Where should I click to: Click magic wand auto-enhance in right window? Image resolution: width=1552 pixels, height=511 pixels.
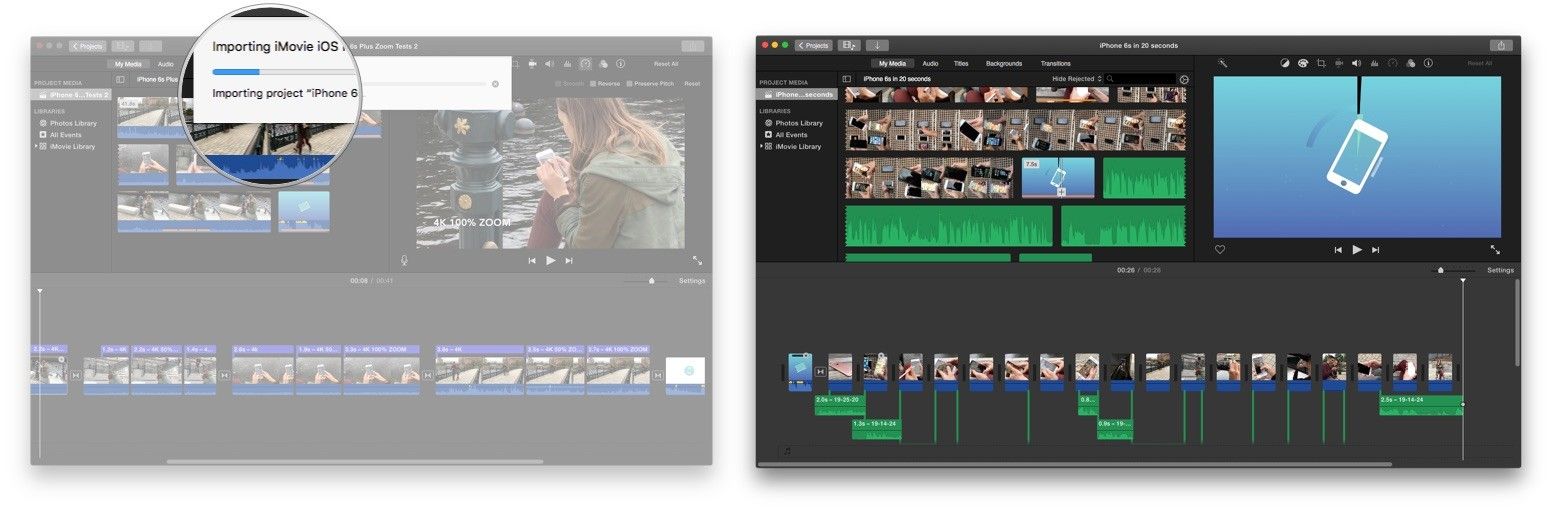tap(1222, 63)
